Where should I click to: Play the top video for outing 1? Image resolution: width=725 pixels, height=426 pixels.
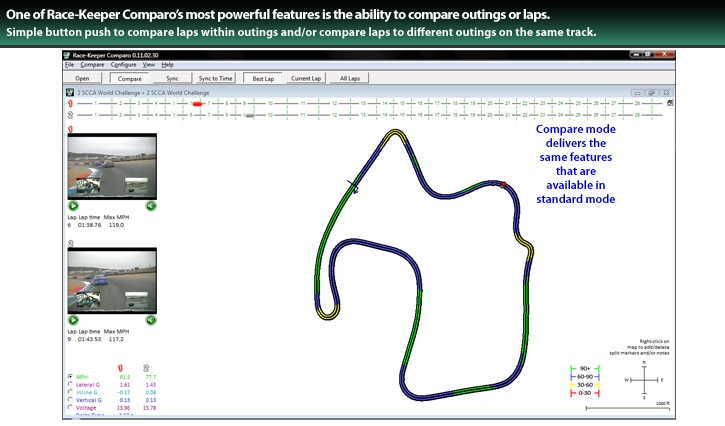[x=73, y=206]
